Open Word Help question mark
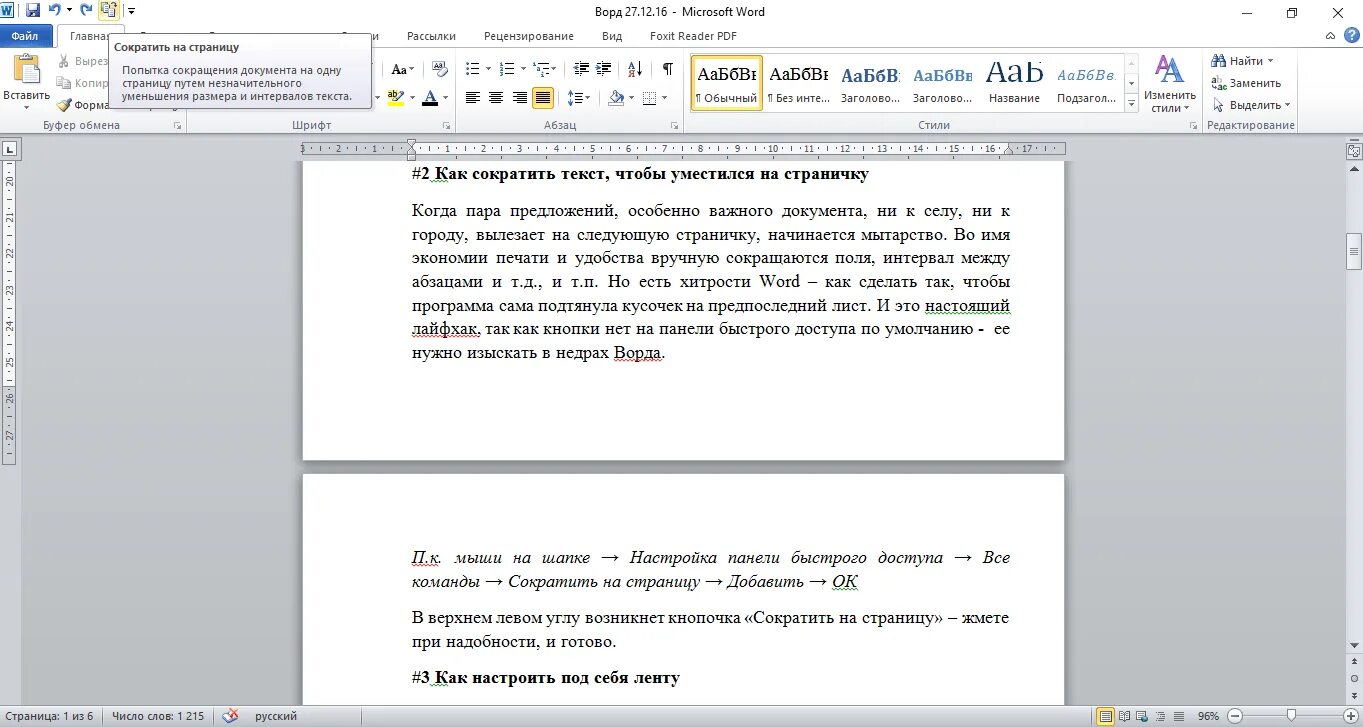 click(1350, 36)
